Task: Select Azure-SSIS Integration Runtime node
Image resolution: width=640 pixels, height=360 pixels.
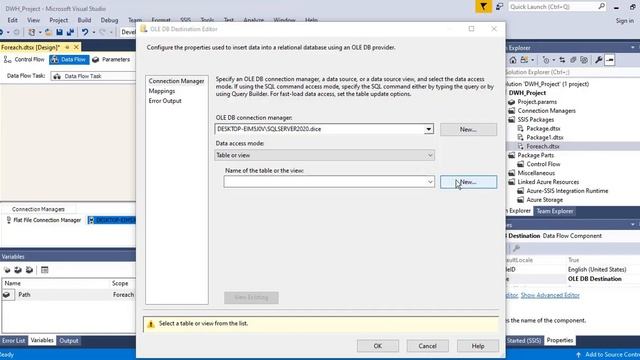Action: click(x=567, y=191)
